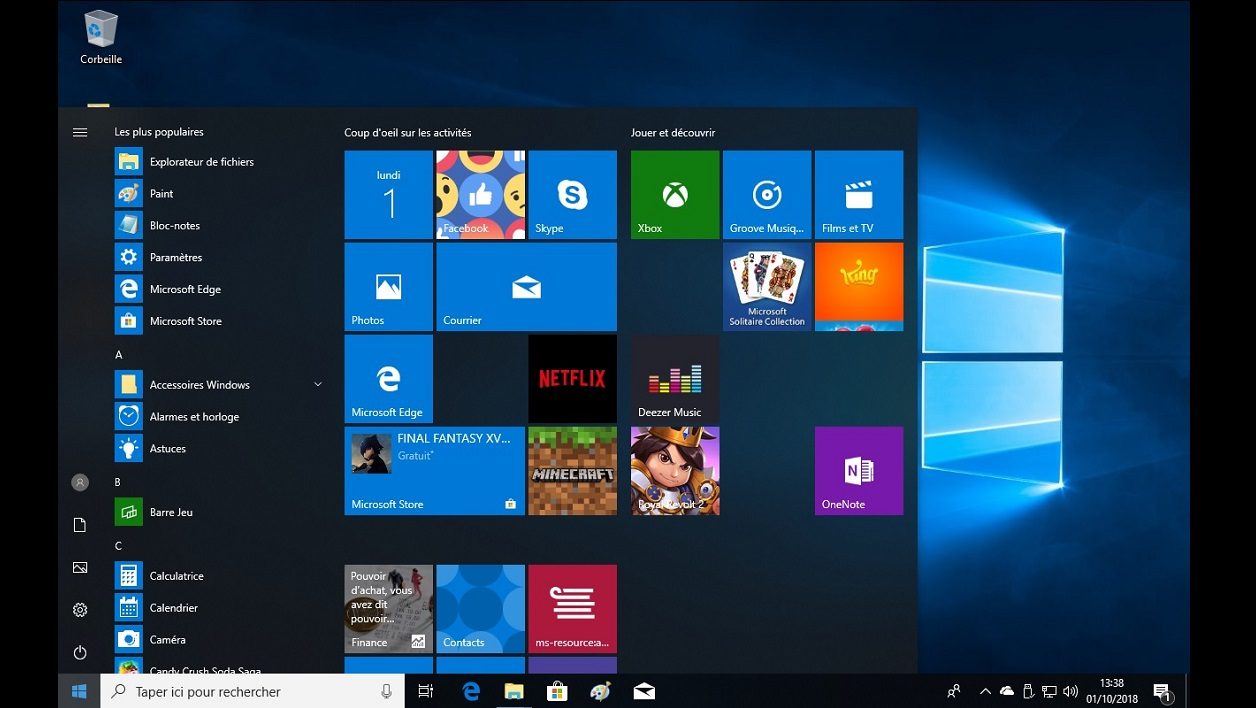Click the Windows Start button
The height and width of the screenshot is (708, 1256).
79,691
